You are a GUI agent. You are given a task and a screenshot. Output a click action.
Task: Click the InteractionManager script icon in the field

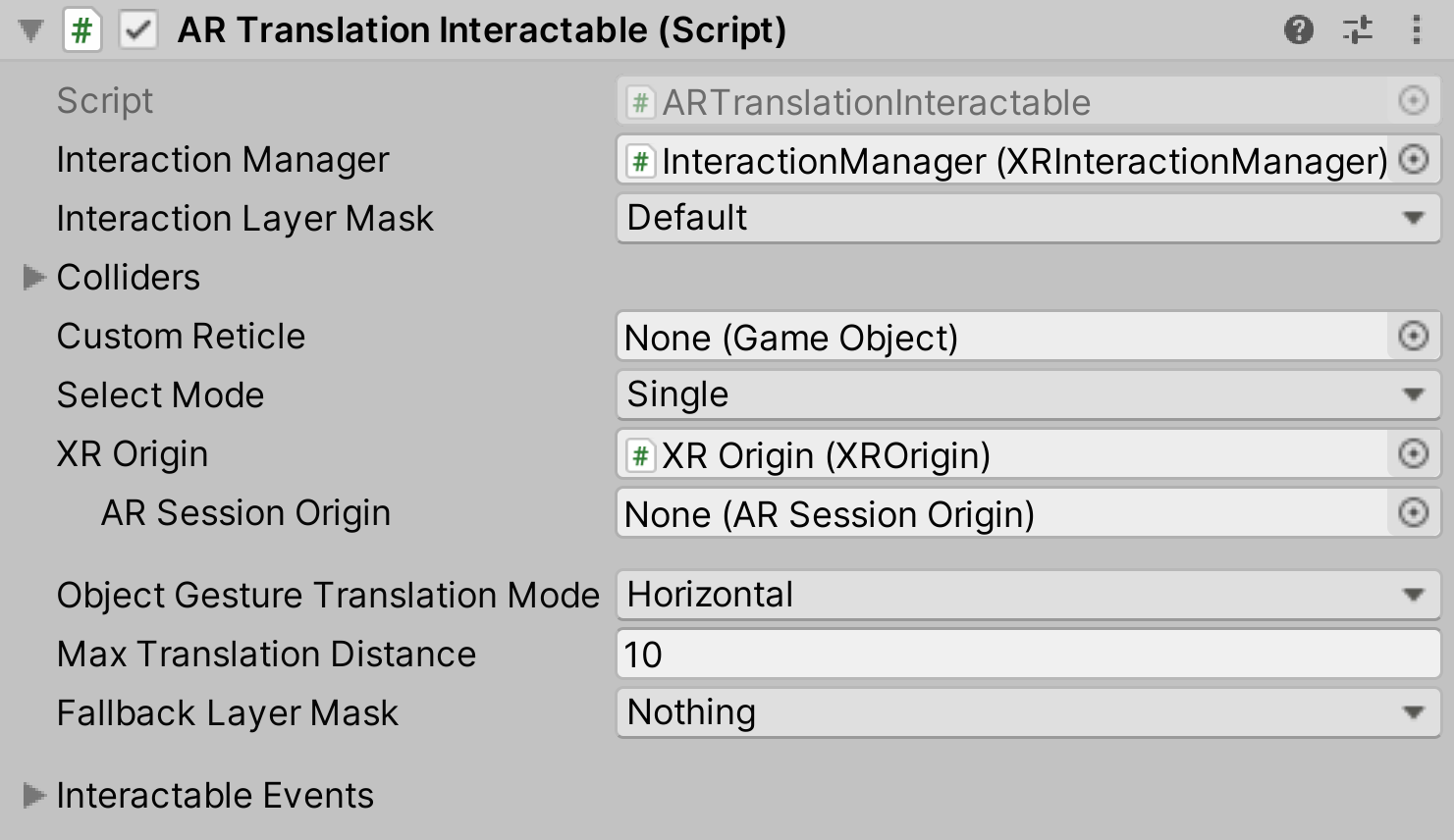[643, 159]
